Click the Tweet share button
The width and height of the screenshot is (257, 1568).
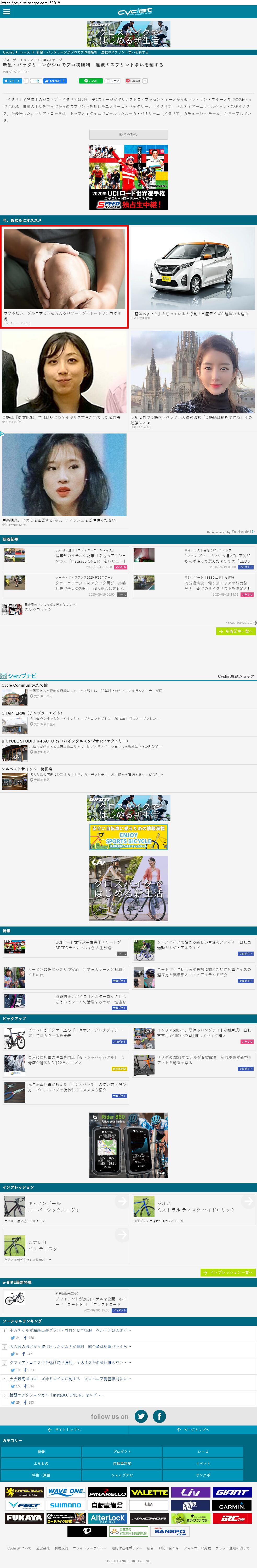(12, 81)
